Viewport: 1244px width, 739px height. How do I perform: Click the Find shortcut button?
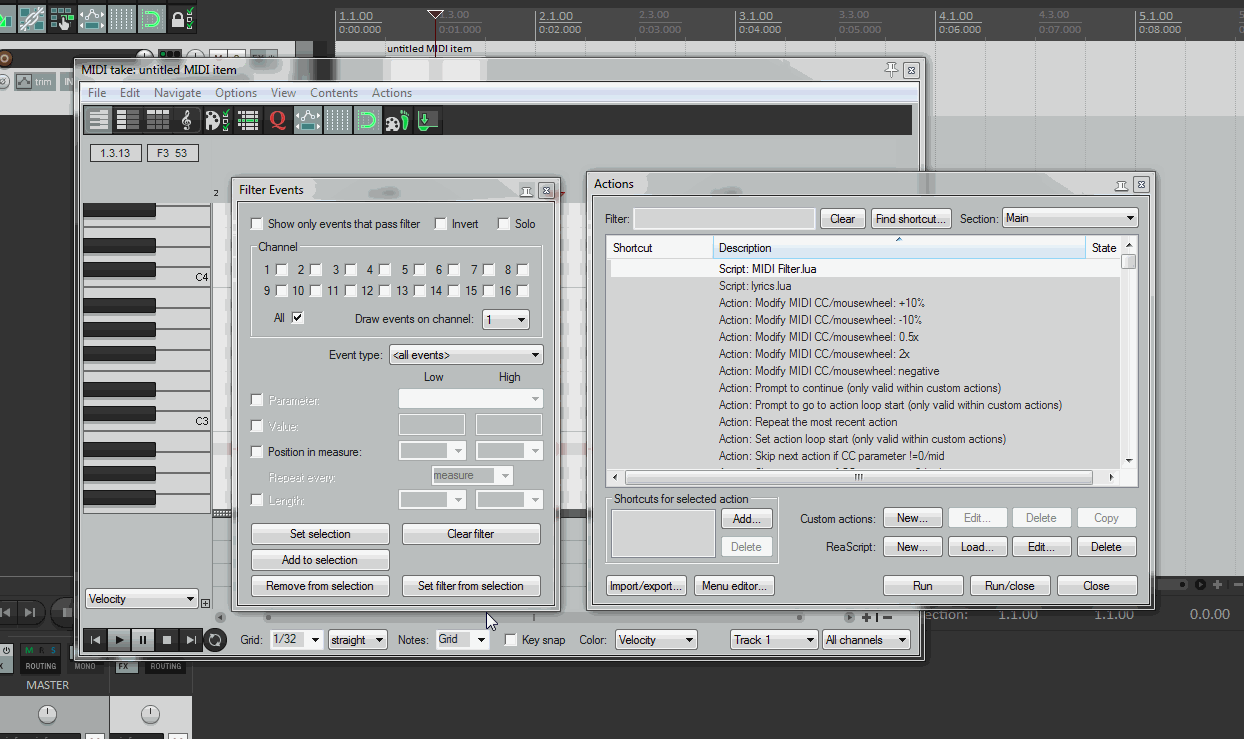(x=910, y=218)
